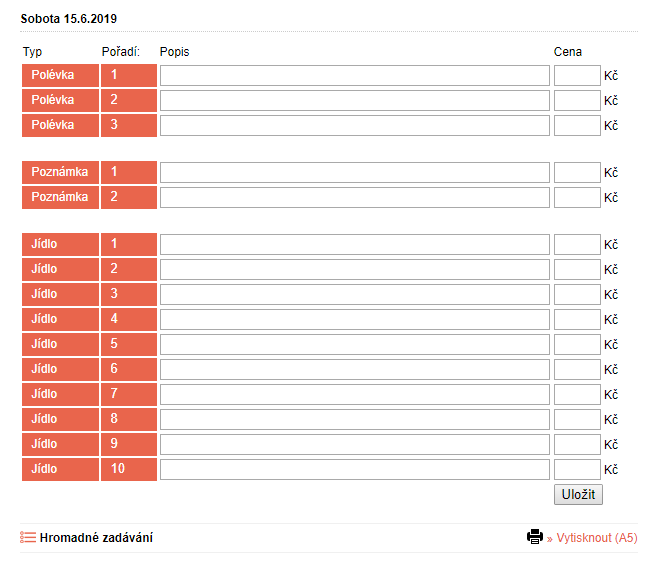
Task: Focus the Jídlo 3 description input
Action: click(x=354, y=295)
